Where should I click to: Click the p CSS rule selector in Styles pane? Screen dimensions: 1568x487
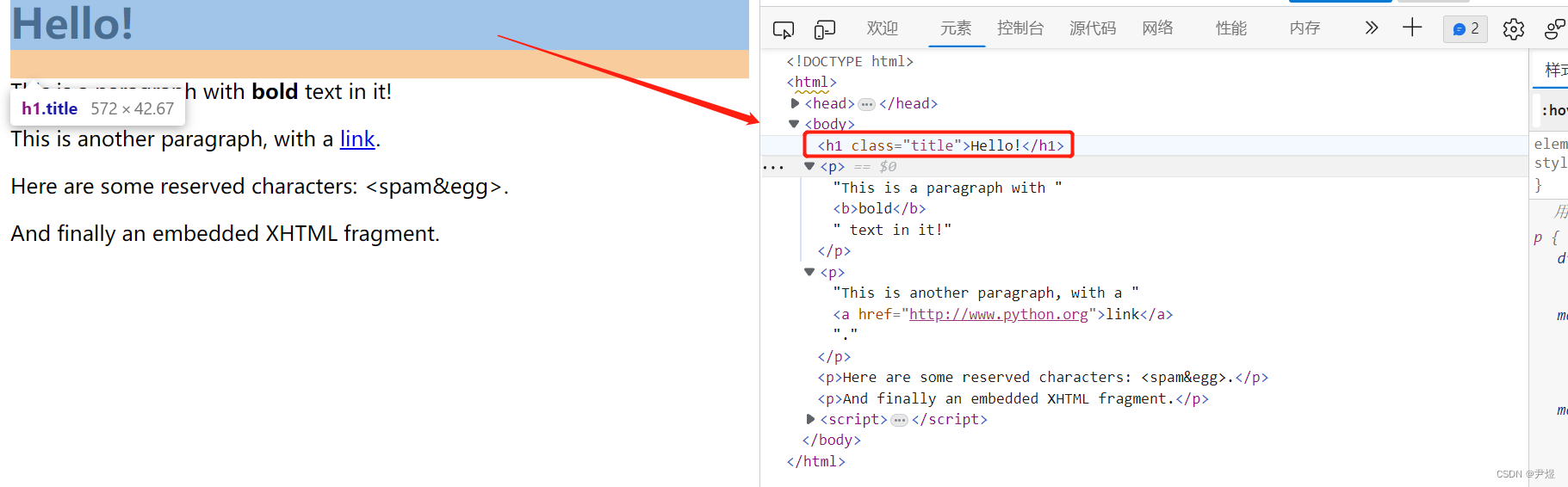1538,237
